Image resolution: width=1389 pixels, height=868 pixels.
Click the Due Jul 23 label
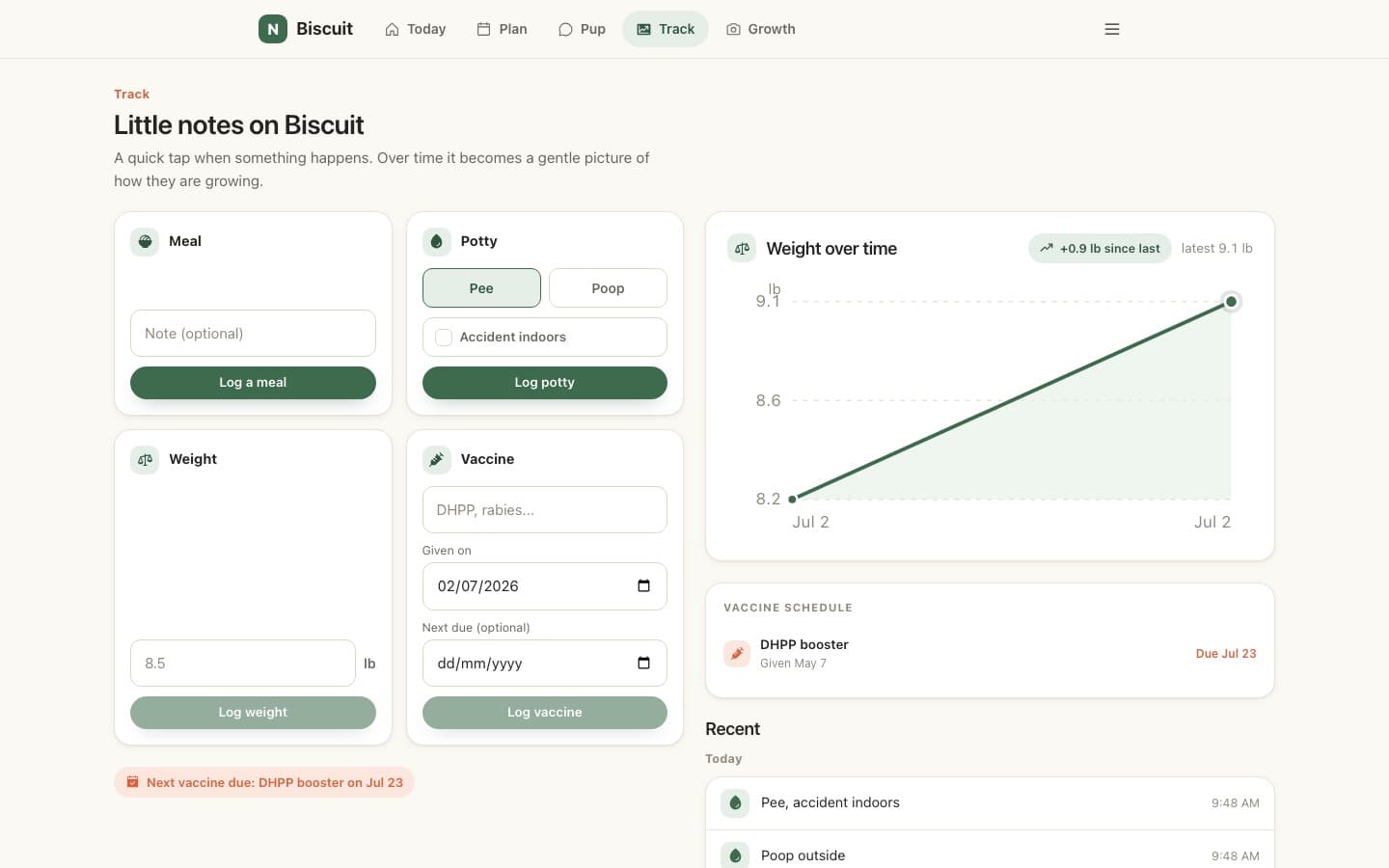pyautogui.click(x=1226, y=653)
